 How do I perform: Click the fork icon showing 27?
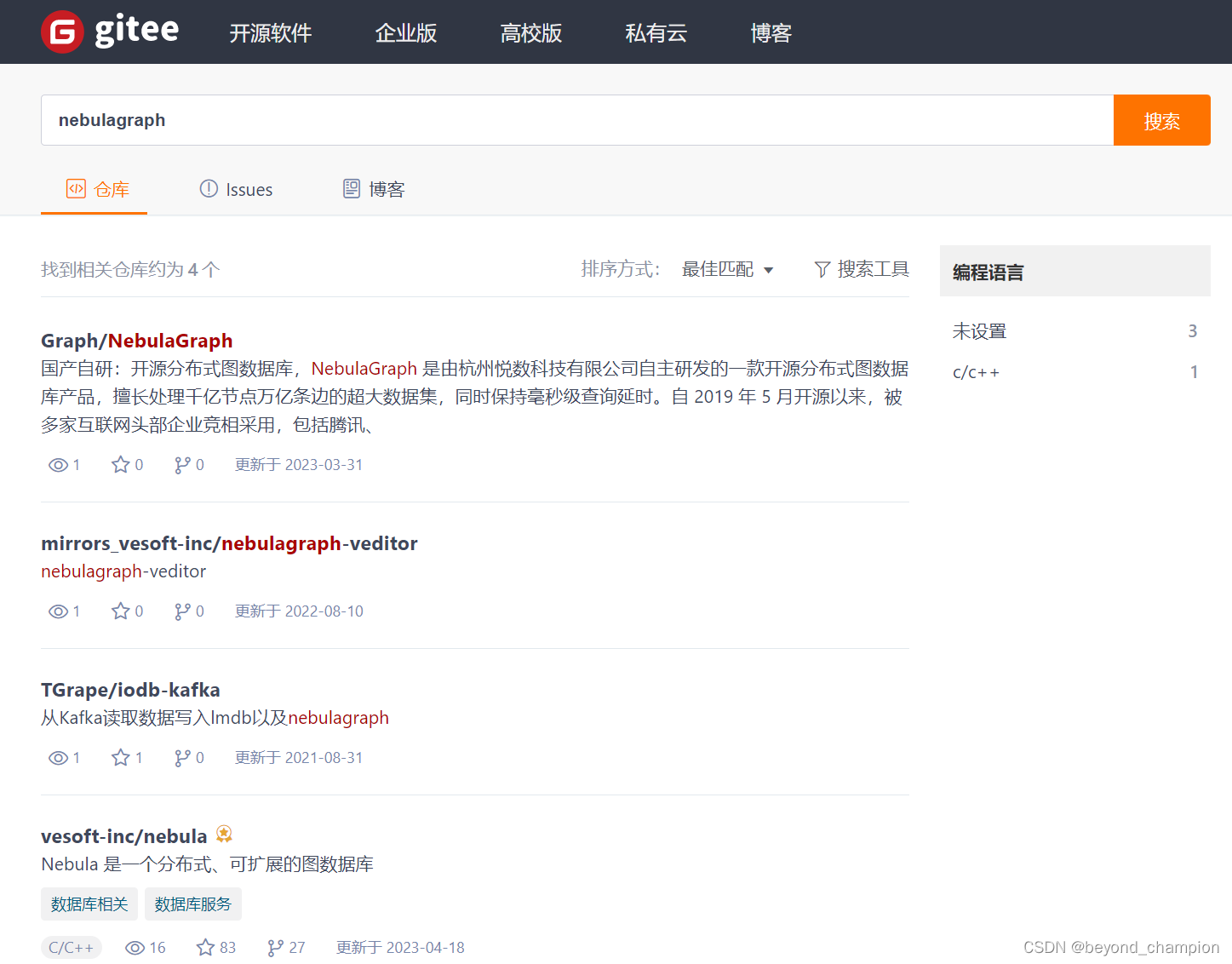[275, 948]
